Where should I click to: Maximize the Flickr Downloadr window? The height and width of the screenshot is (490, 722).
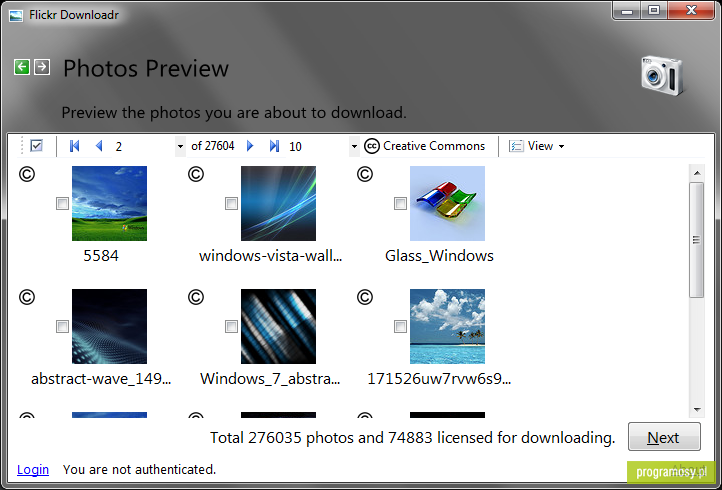654,11
